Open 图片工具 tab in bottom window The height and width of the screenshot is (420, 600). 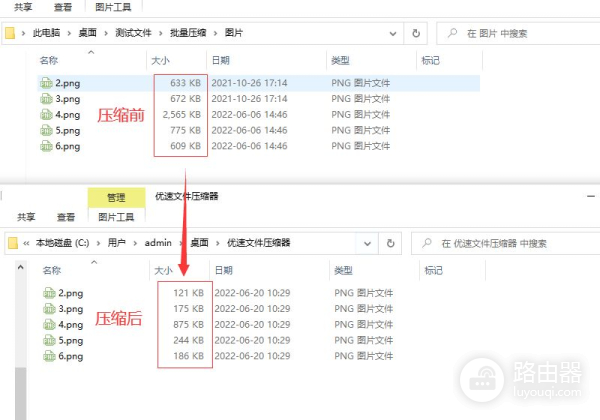(x=116, y=217)
